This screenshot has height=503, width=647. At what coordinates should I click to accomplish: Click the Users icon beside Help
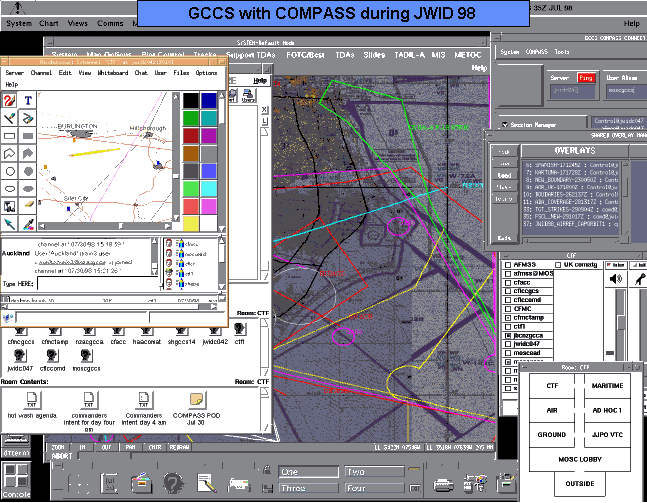click(248, 95)
